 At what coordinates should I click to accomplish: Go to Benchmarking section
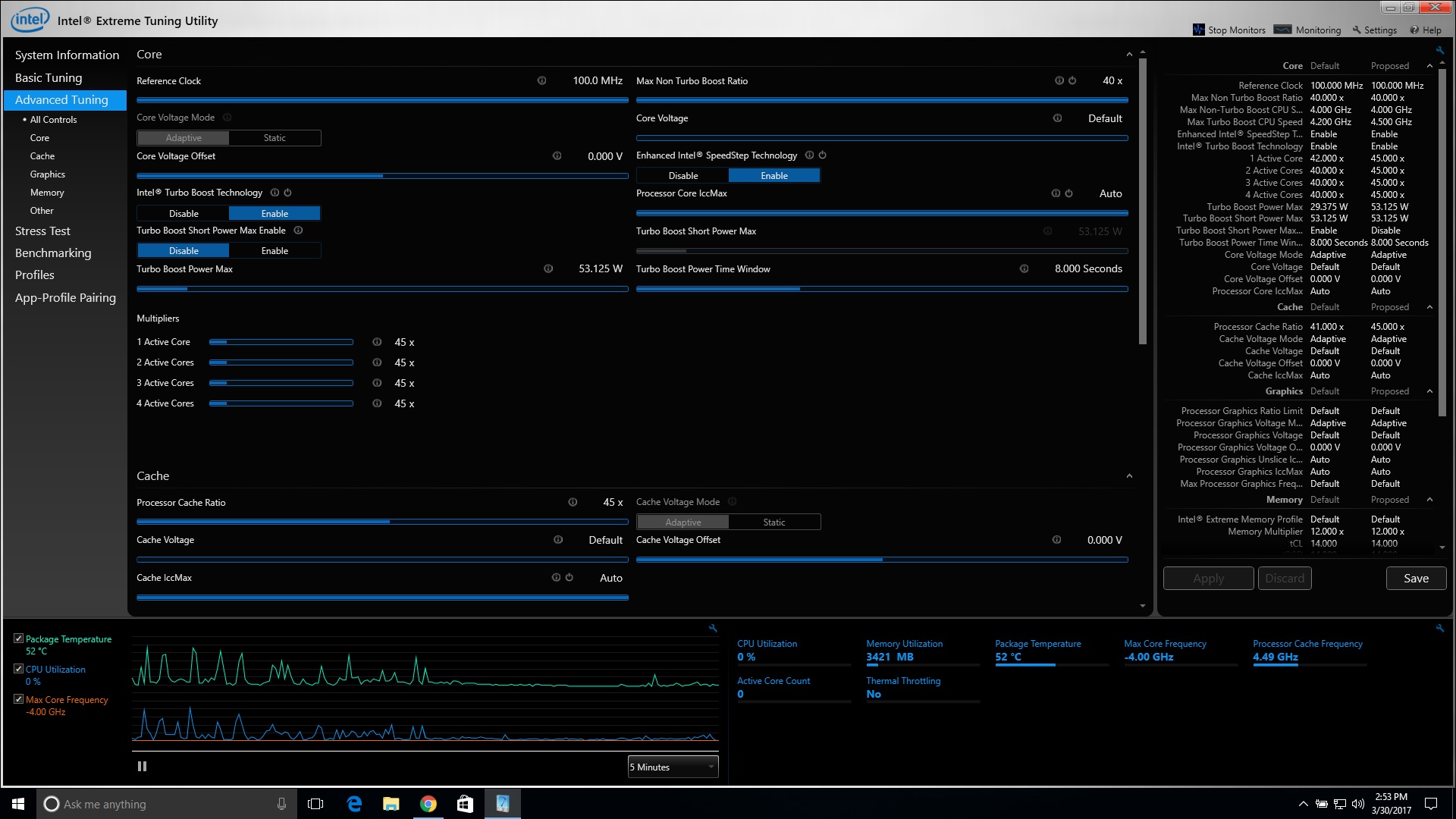click(x=53, y=253)
